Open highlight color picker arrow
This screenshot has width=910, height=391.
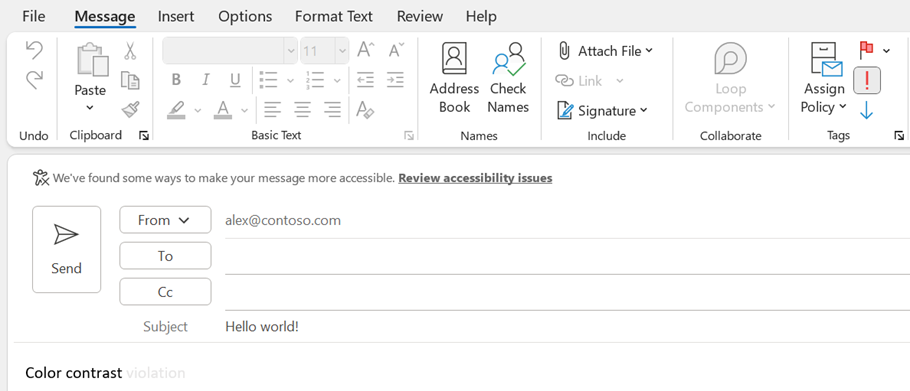point(197,110)
